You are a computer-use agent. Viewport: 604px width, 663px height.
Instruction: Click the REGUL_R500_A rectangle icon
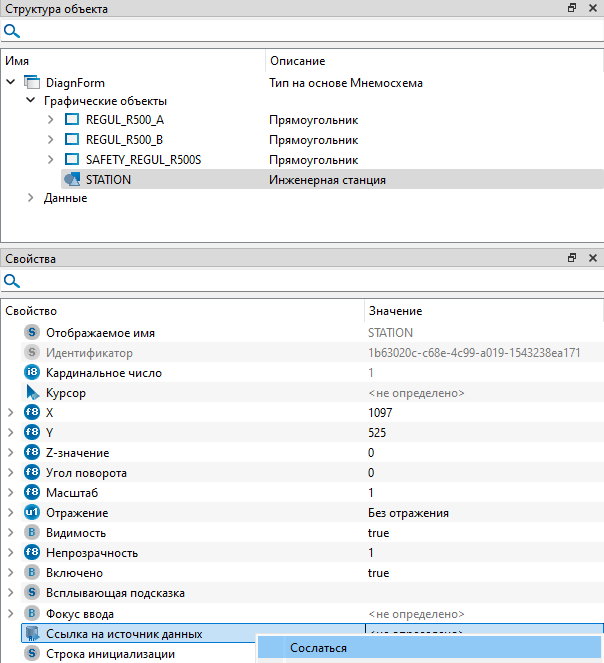coord(71,120)
